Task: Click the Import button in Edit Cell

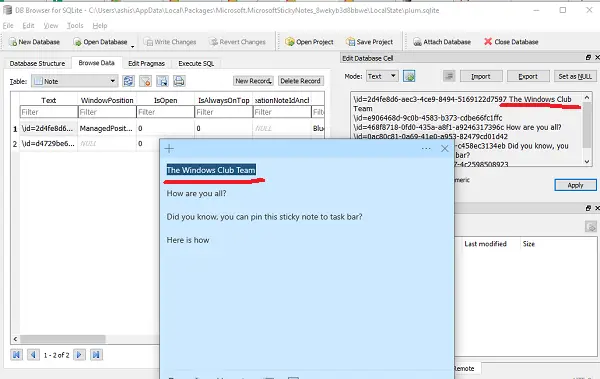Action: (x=481, y=76)
